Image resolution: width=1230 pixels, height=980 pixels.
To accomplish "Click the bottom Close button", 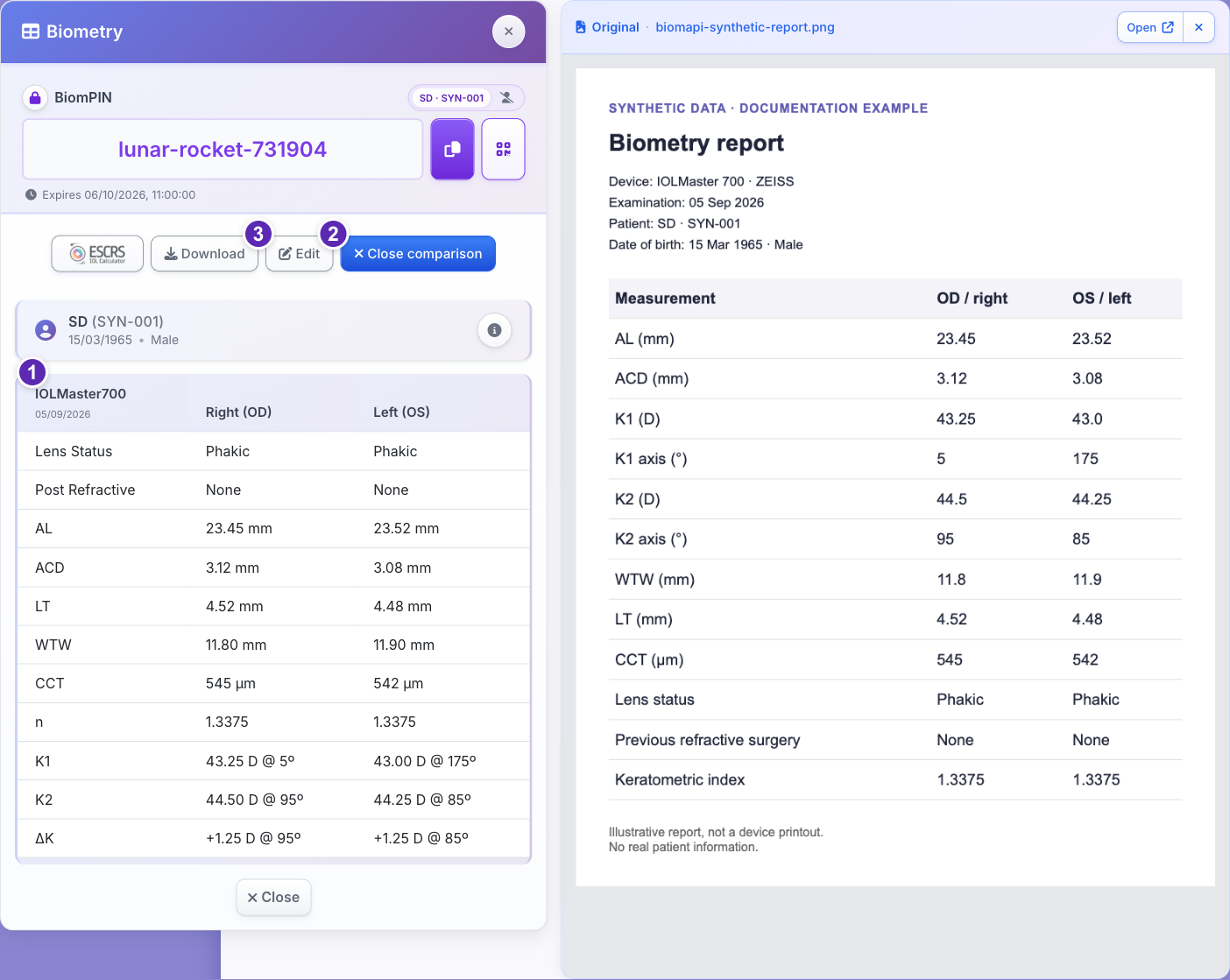I will click(x=273, y=897).
